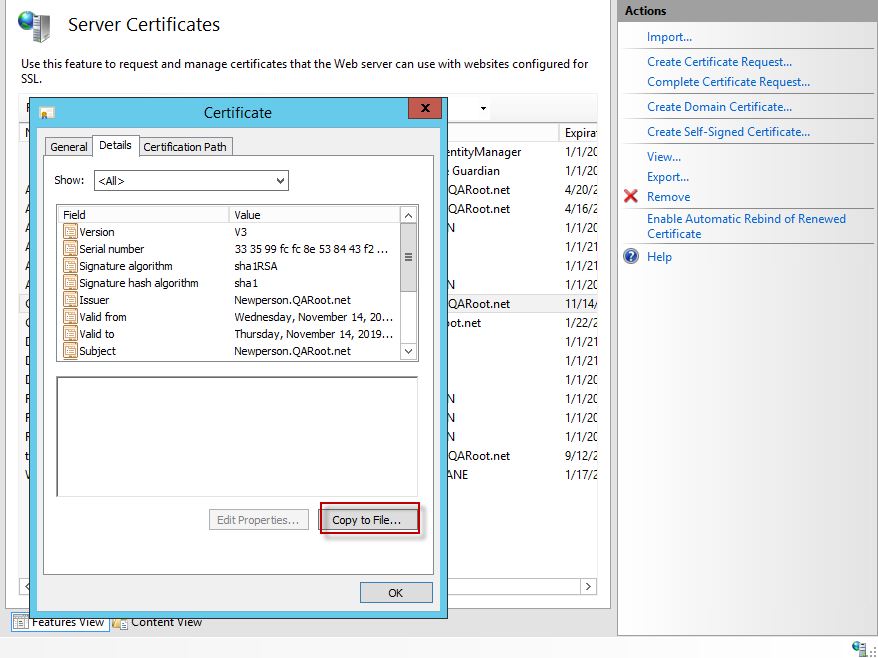Click the Copy to File button

[368, 518]
